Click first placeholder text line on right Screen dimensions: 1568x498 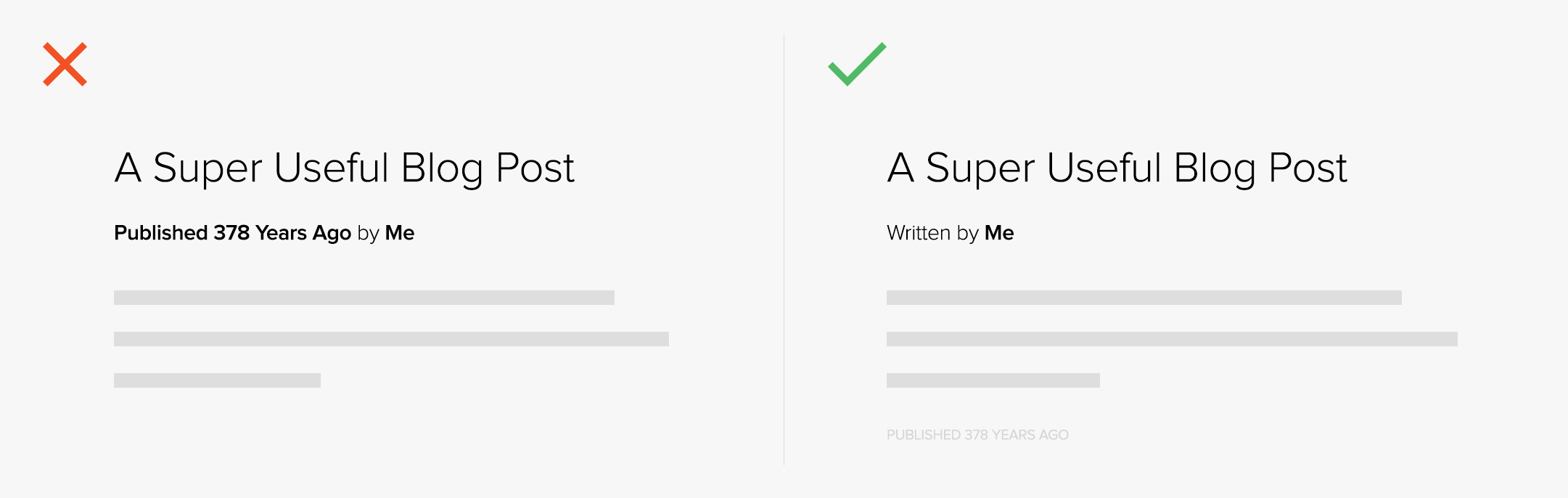[x=1144, y=298]
